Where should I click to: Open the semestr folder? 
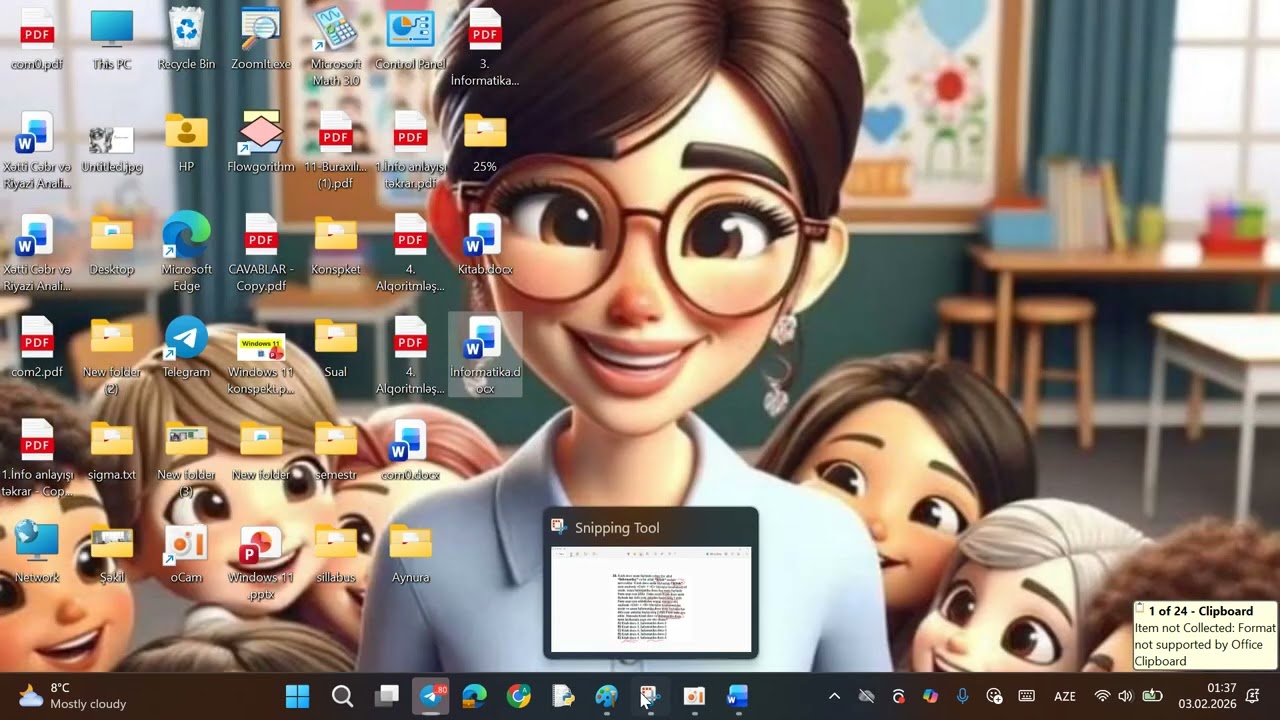336,451
